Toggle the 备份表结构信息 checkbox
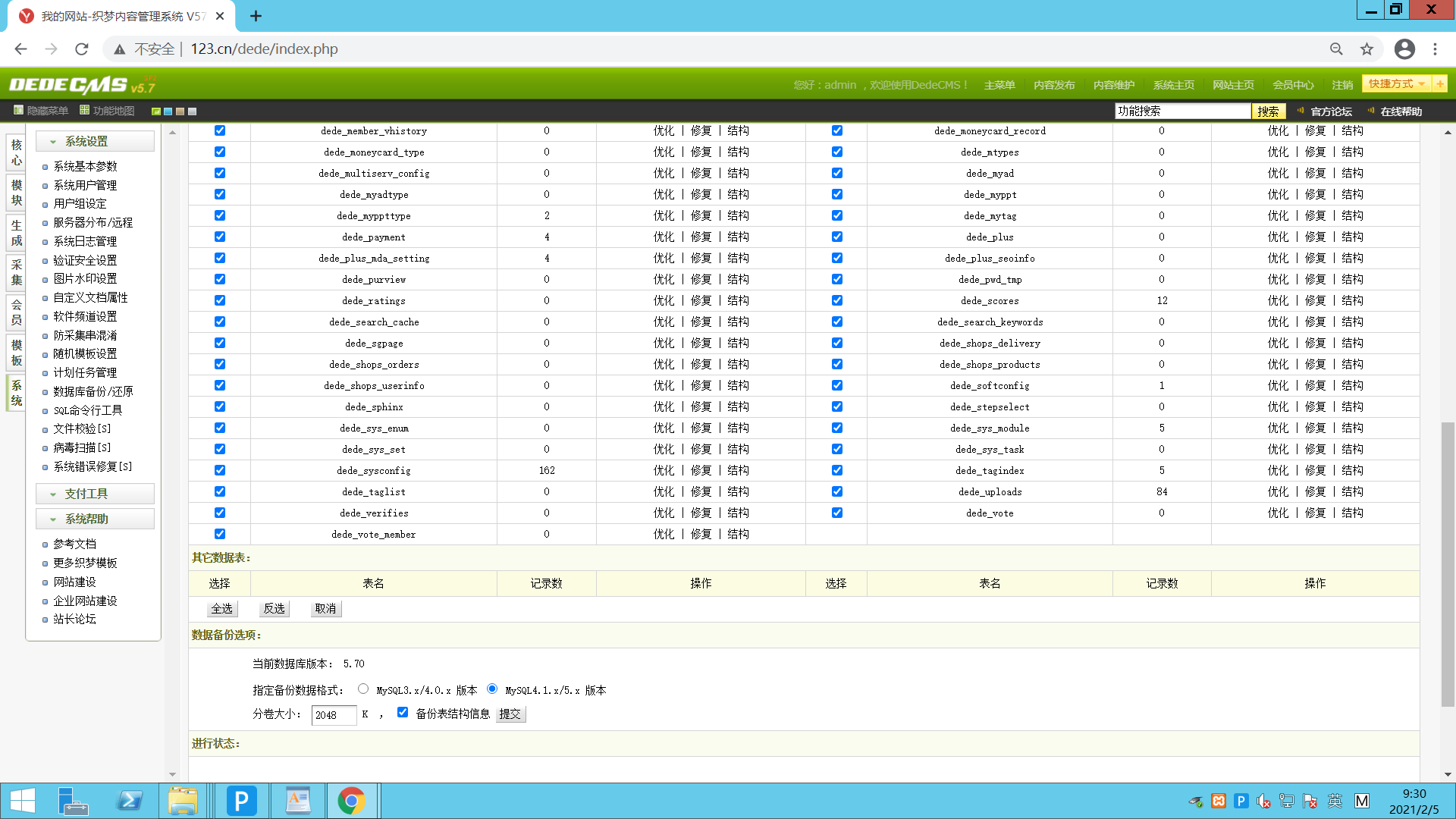1456x819 pixels. [x=403, y=712]
